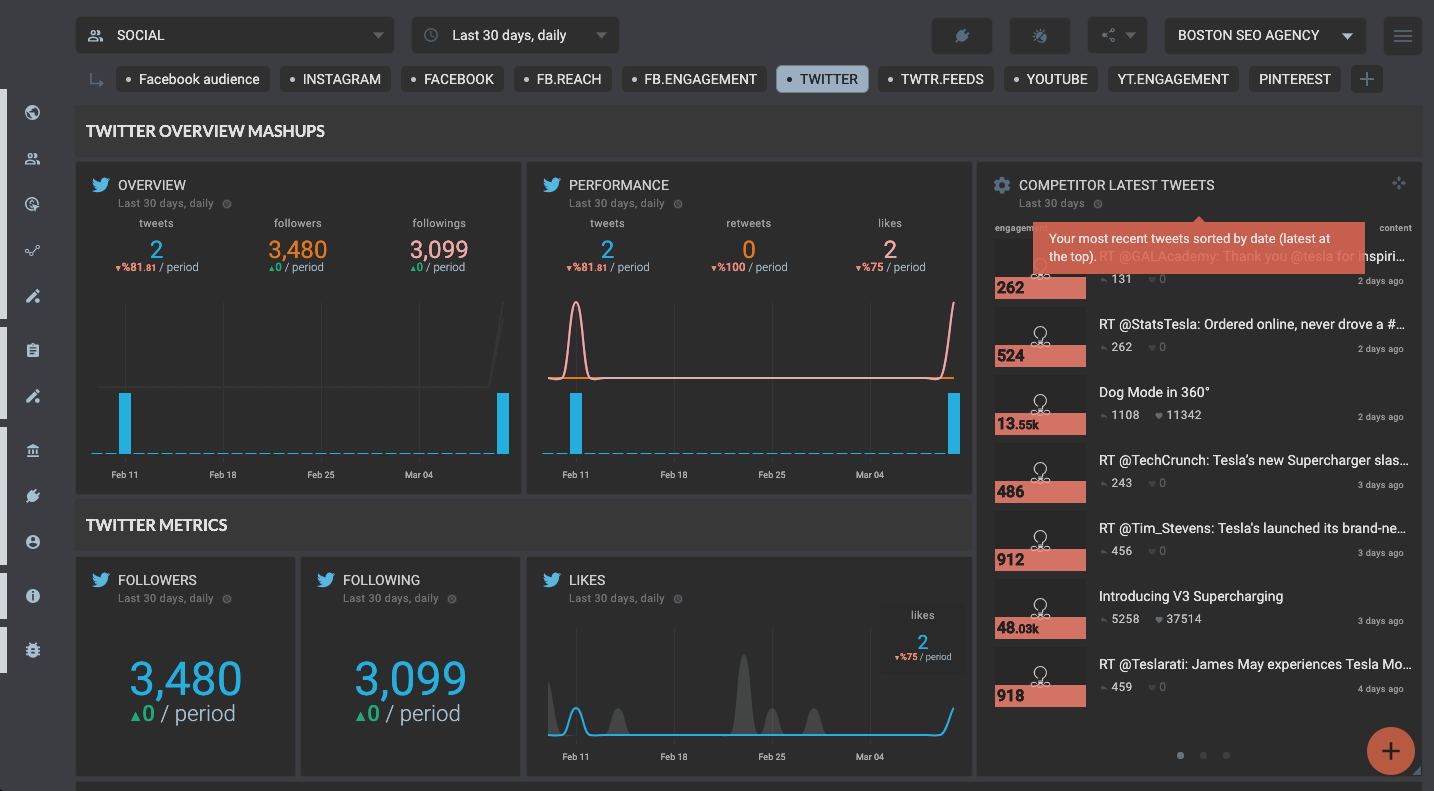The height and width of the screenshot is (791, 1434).
Task: Open the globe icon in left sidebar
Action: click(x=32, y=112)
